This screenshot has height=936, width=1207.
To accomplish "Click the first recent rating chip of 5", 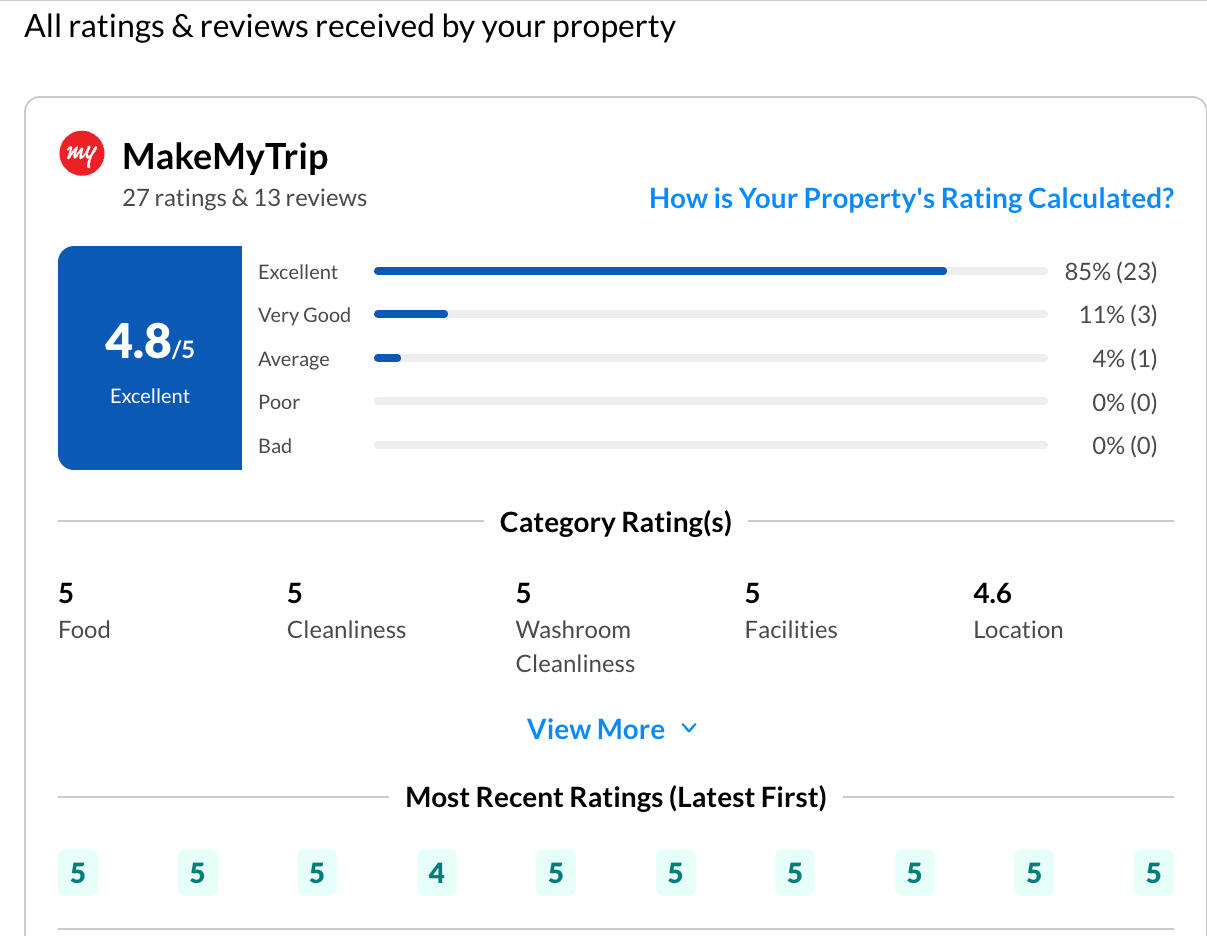I will pos(78,872).
